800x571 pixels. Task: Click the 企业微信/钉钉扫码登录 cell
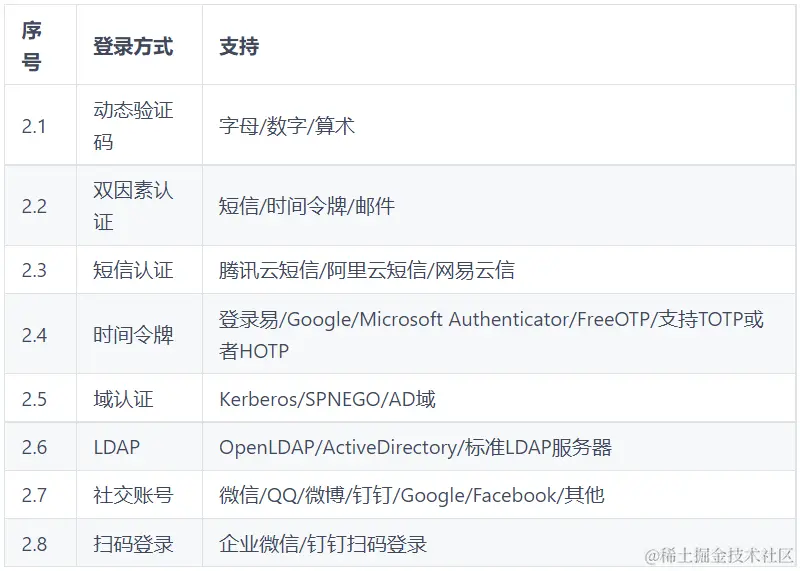499,543
